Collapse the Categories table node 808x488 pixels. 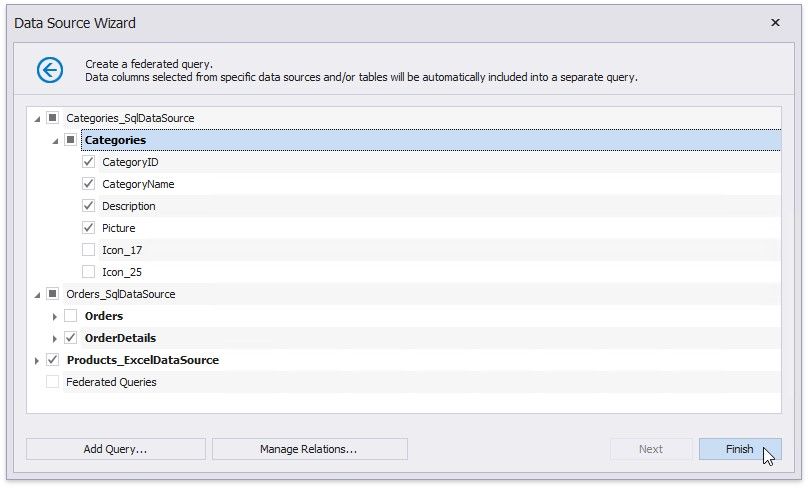(56, 141)
